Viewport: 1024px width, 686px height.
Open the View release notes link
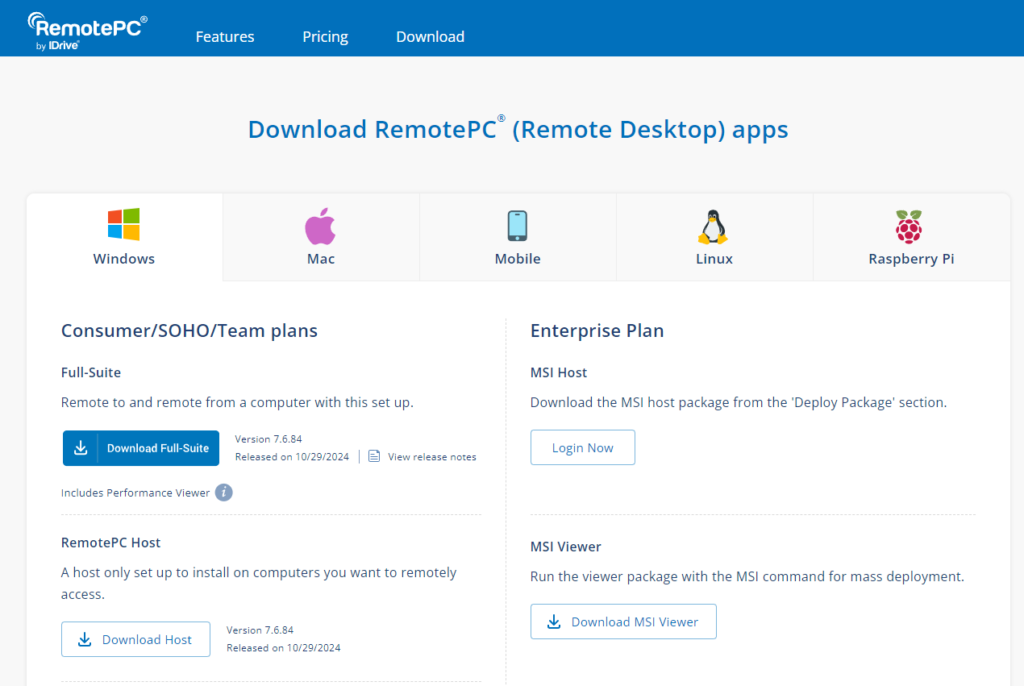pyautogui.click(x=432, y=457)
